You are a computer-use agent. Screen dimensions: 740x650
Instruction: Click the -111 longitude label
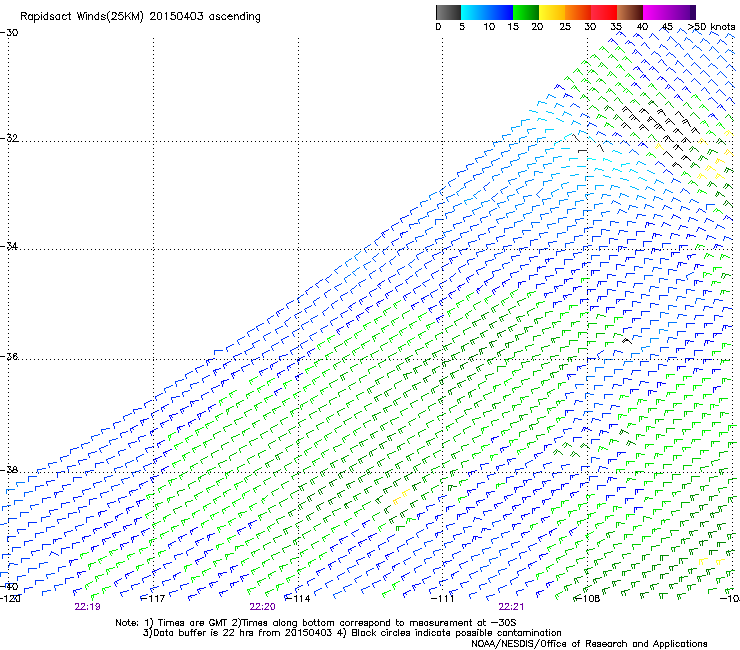pos(442,599)
